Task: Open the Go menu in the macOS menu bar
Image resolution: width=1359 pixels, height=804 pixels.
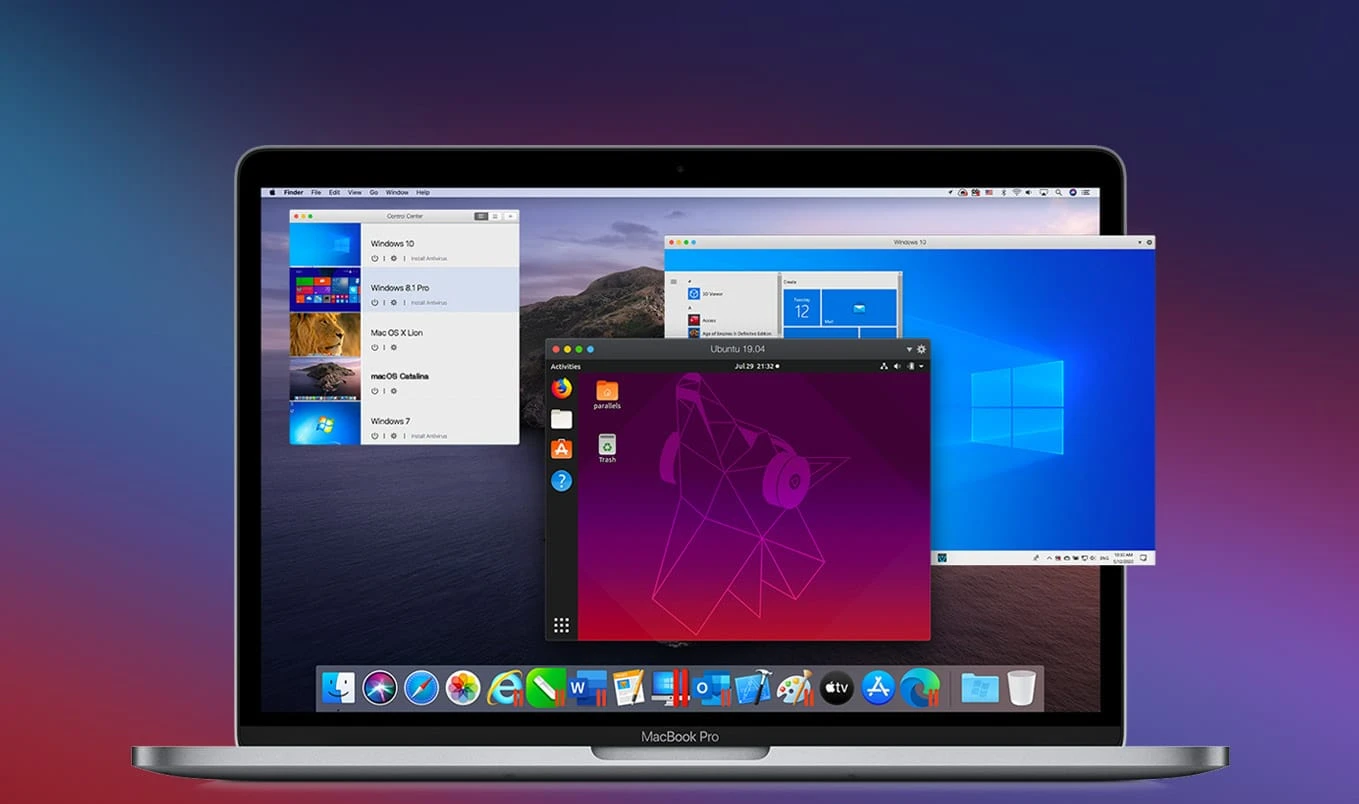Action: pos(373,192)
